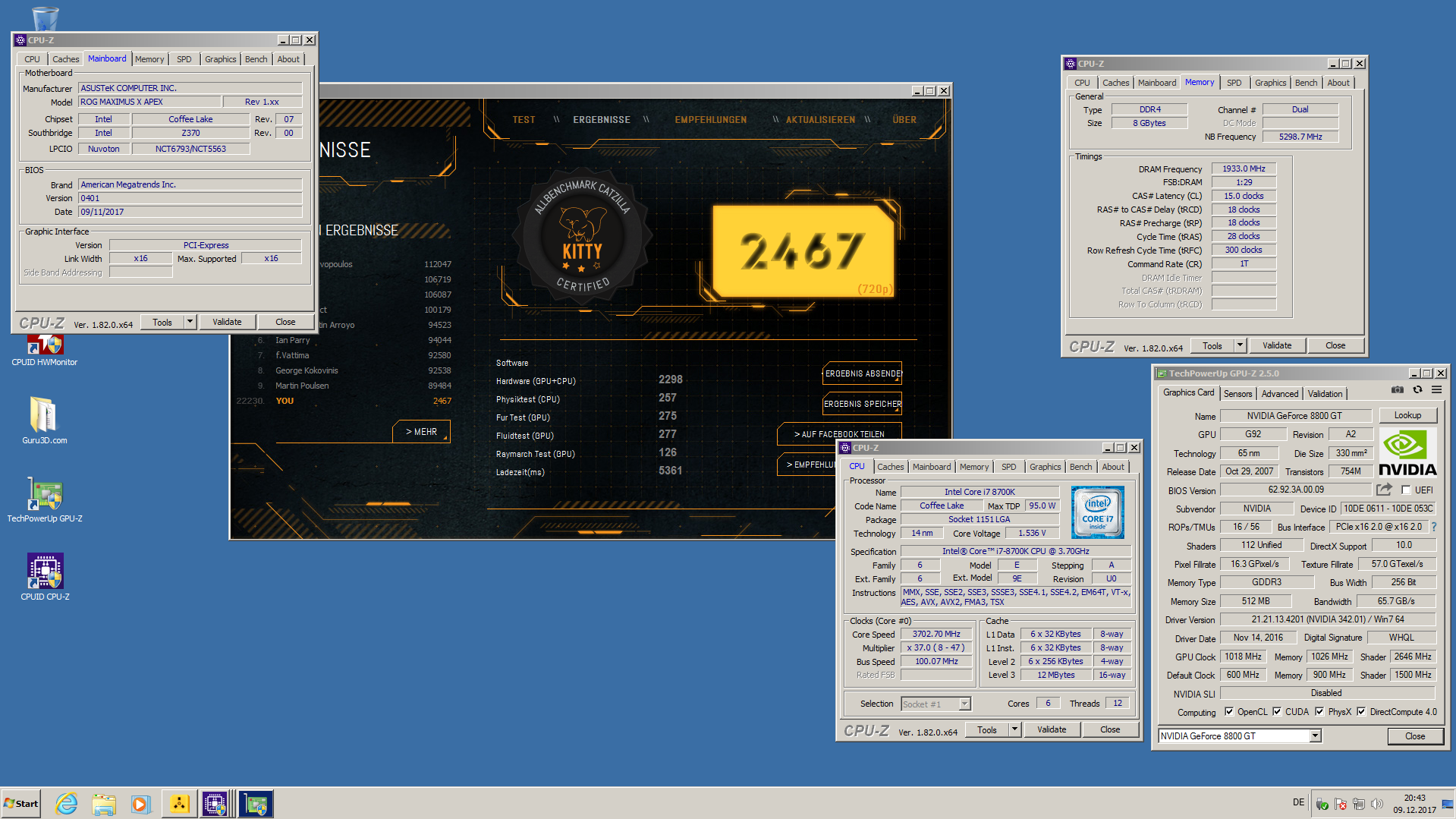Click the network tray icon
This screenshot has height=819, width=1456.
1359,804
